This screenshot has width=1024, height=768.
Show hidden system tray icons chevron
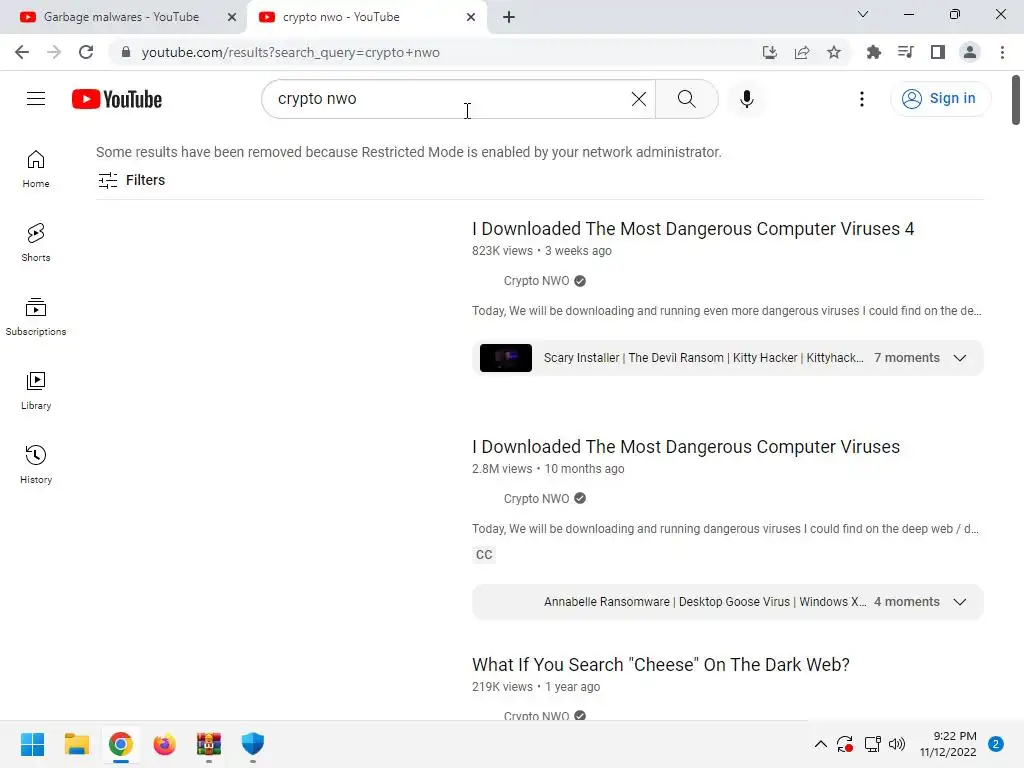[x=820, y=744]
